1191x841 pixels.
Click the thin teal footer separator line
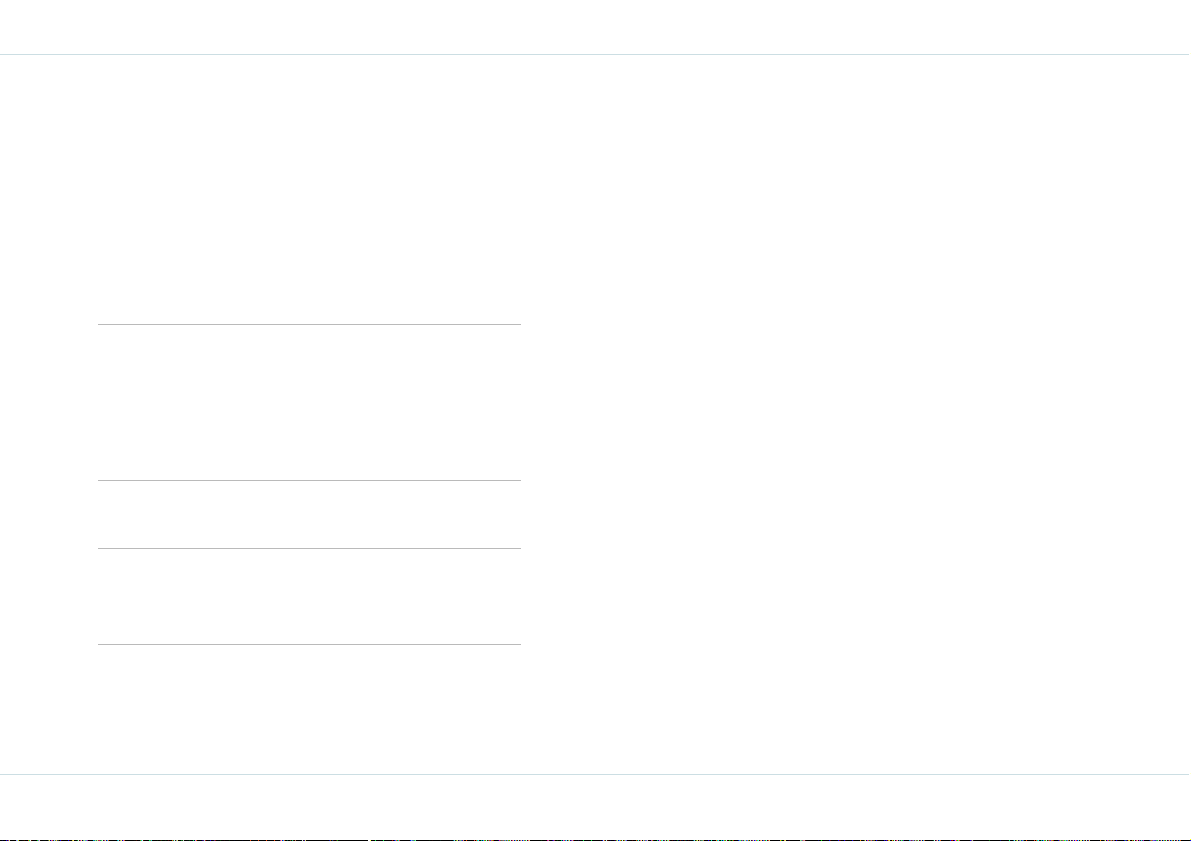[x=596, y=774]
